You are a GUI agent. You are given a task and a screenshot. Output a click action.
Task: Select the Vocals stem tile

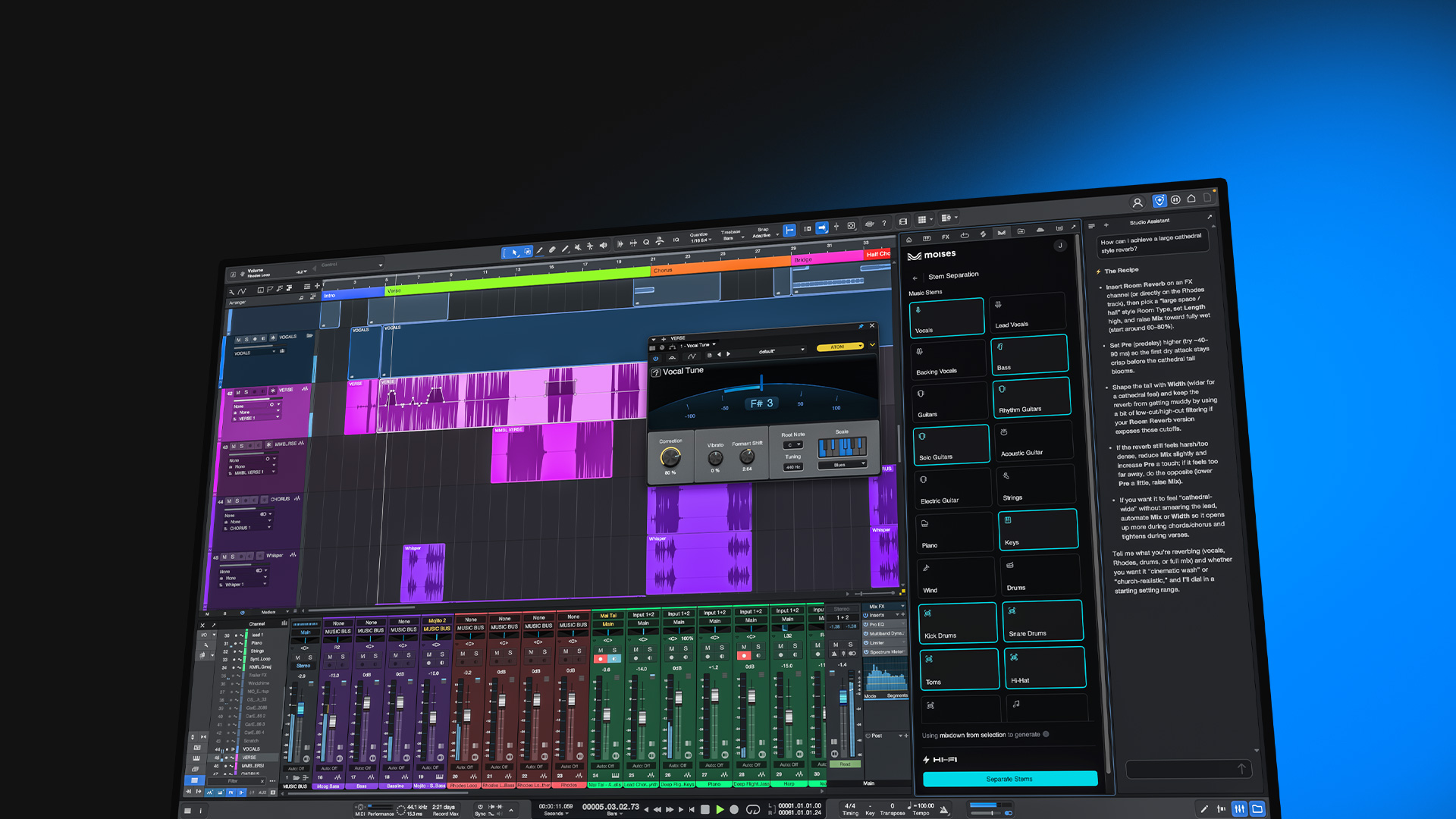(x=946, y=317)
